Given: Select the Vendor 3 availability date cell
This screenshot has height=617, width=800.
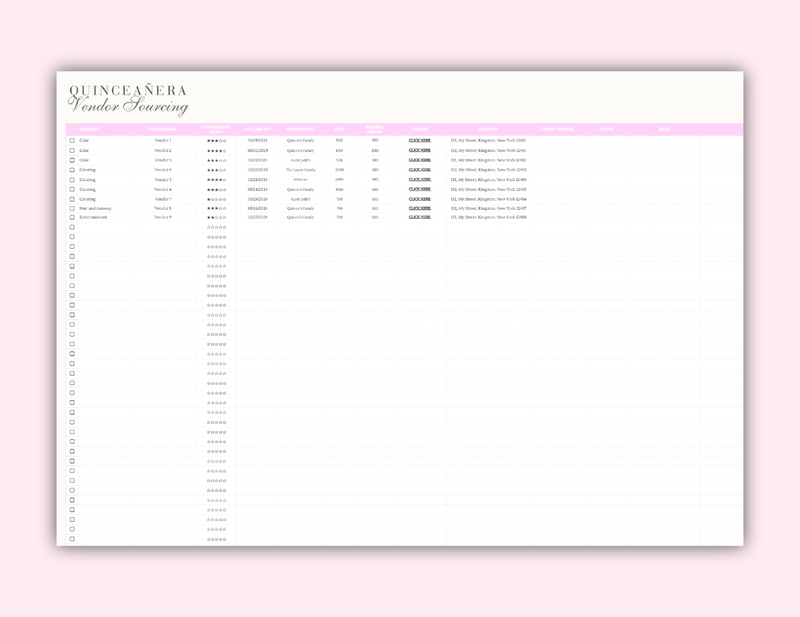Looking at the screenshot, I should (257, 160).
